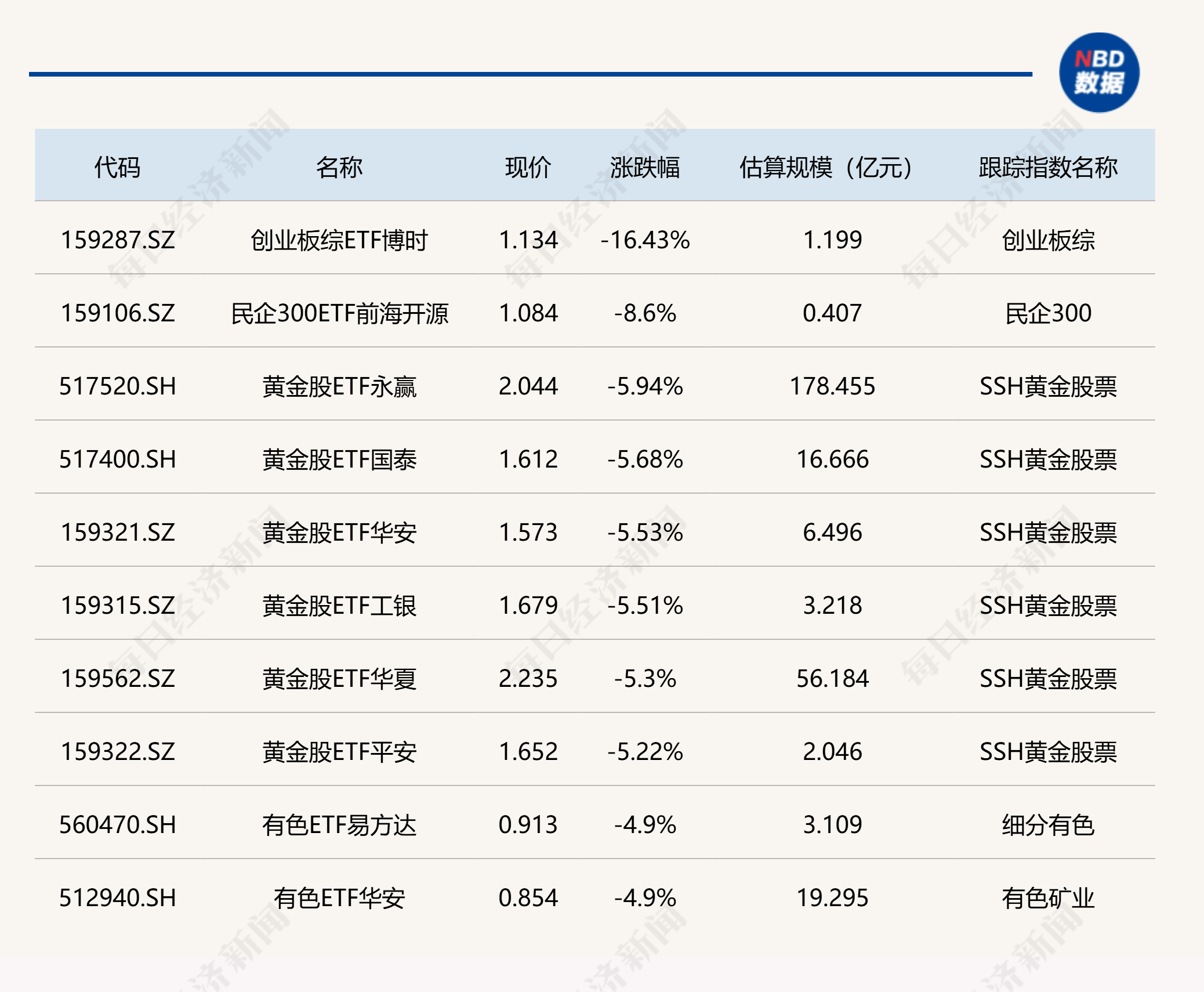
Task: Click the 现价 column header
Action: 528,167
